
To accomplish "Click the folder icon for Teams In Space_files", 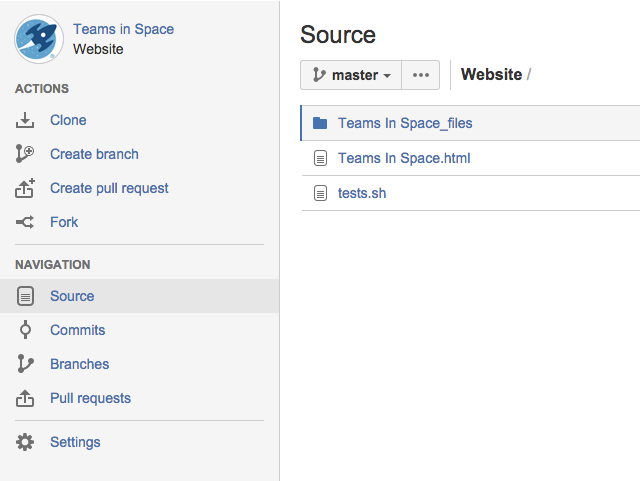I will pyautogui.click(x=320, y=124).
